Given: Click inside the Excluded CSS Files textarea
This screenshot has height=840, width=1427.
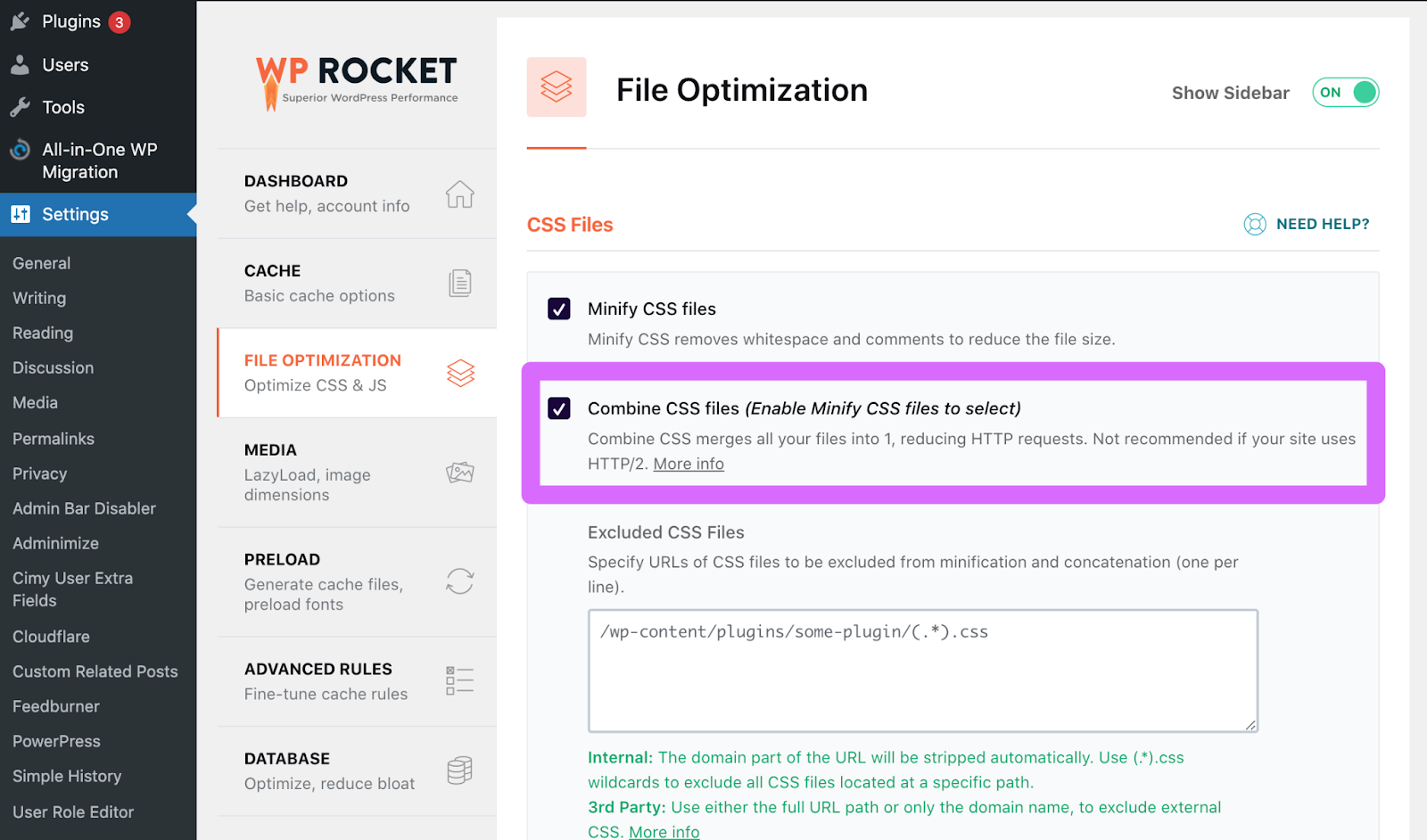Looking at the screenshot, I should click(923, 671).
